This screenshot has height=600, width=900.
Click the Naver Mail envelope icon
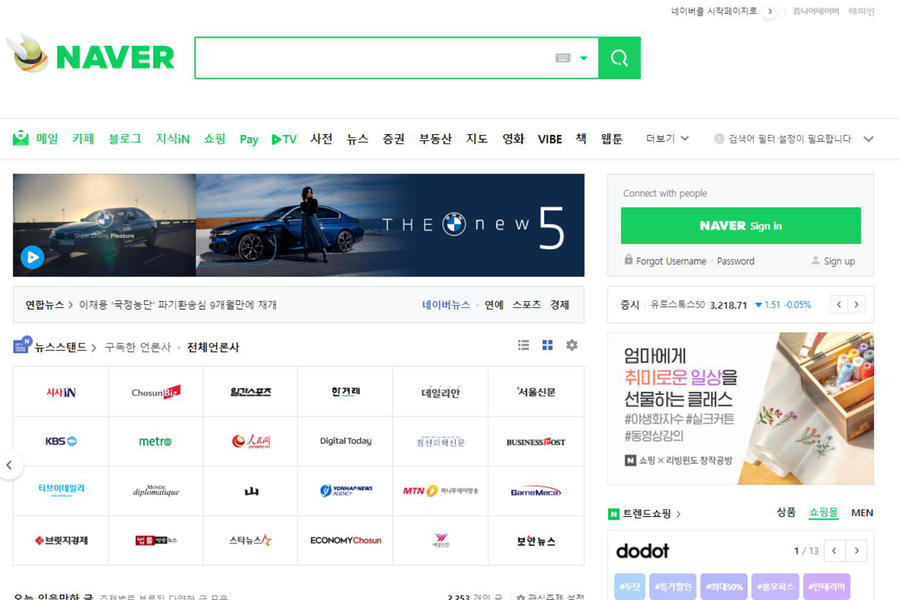pyautogui.click(x=21, y=139)
